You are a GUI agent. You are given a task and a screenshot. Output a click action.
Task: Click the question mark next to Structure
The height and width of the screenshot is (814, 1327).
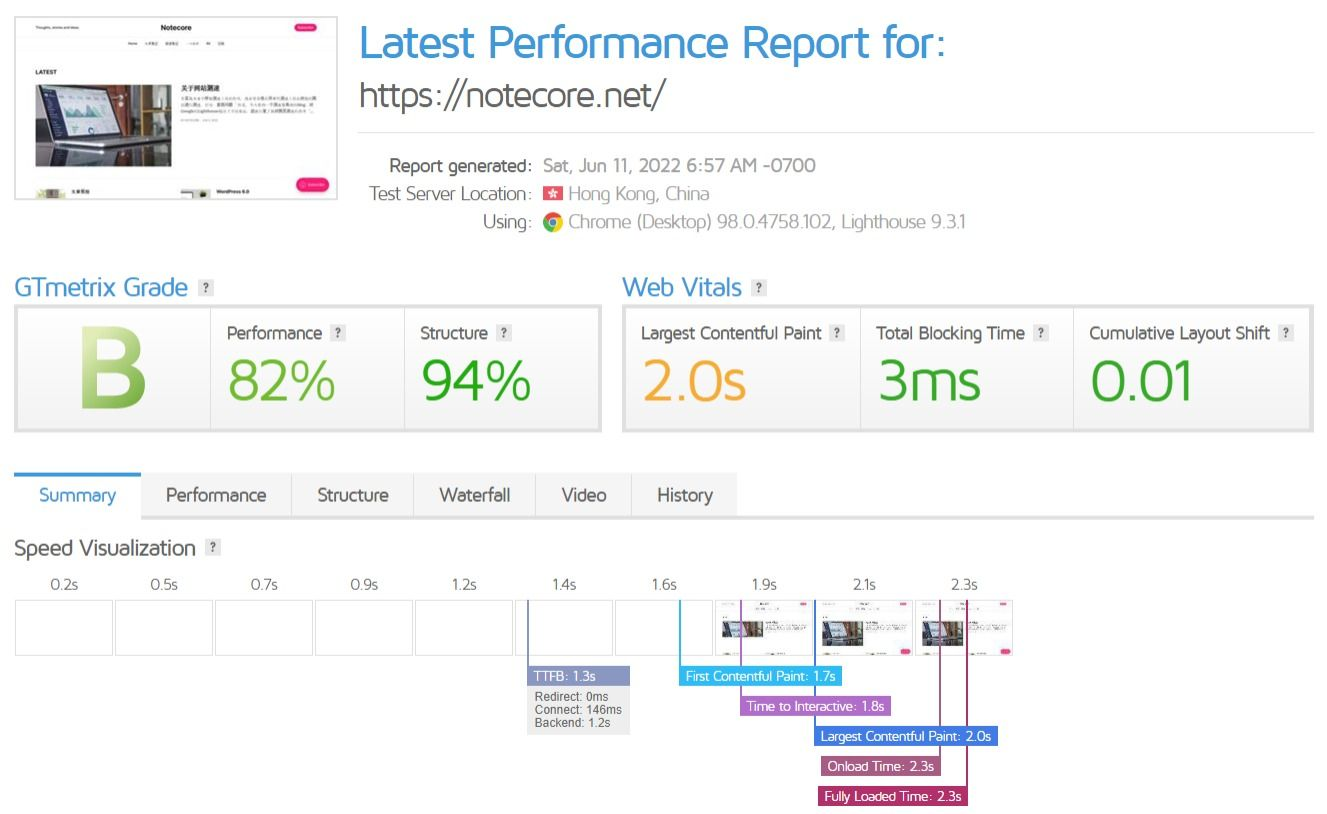pos(504,333)
